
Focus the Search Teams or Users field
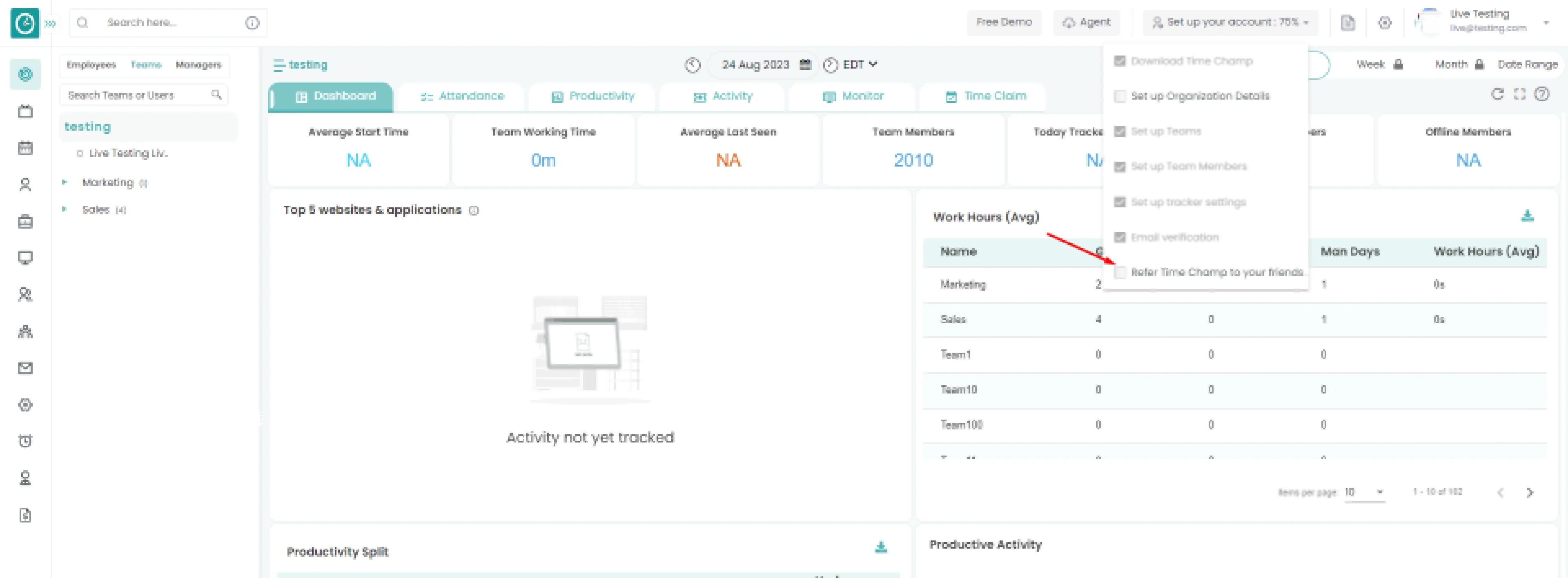coord(144,95)
